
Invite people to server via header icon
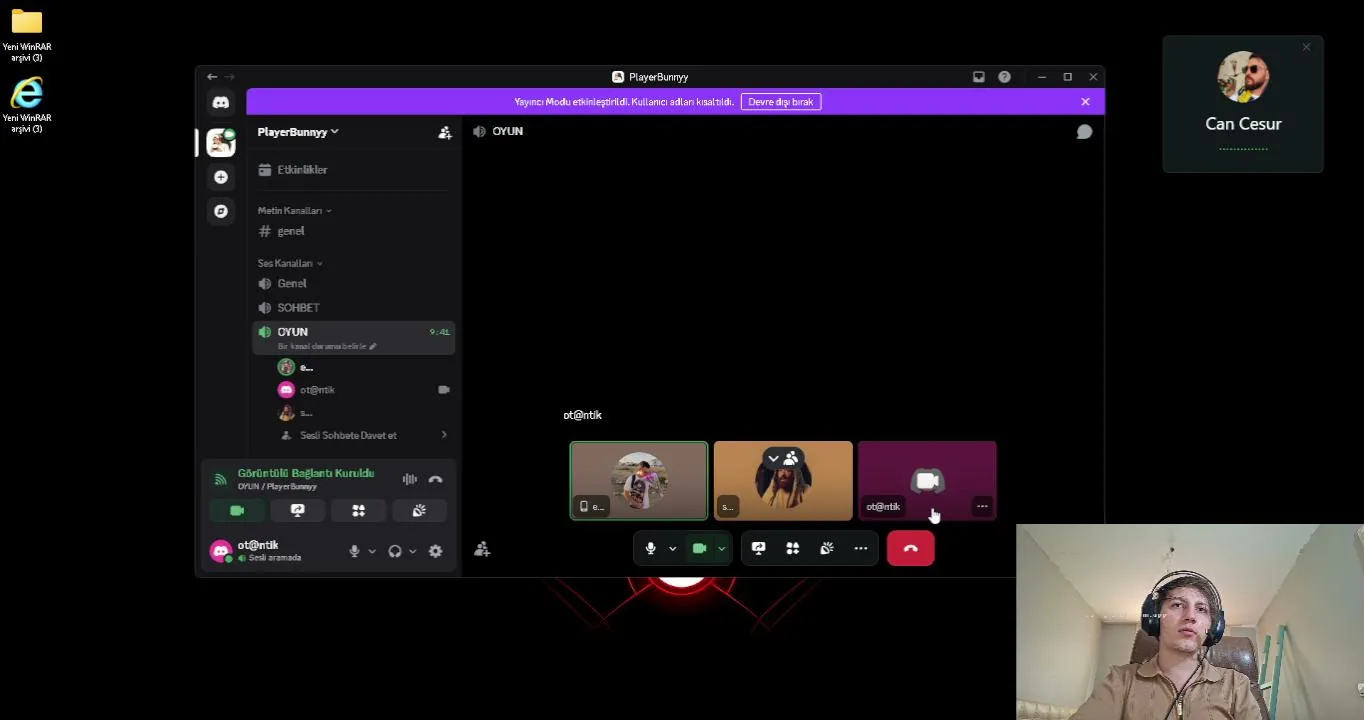(x=445, y=132)
